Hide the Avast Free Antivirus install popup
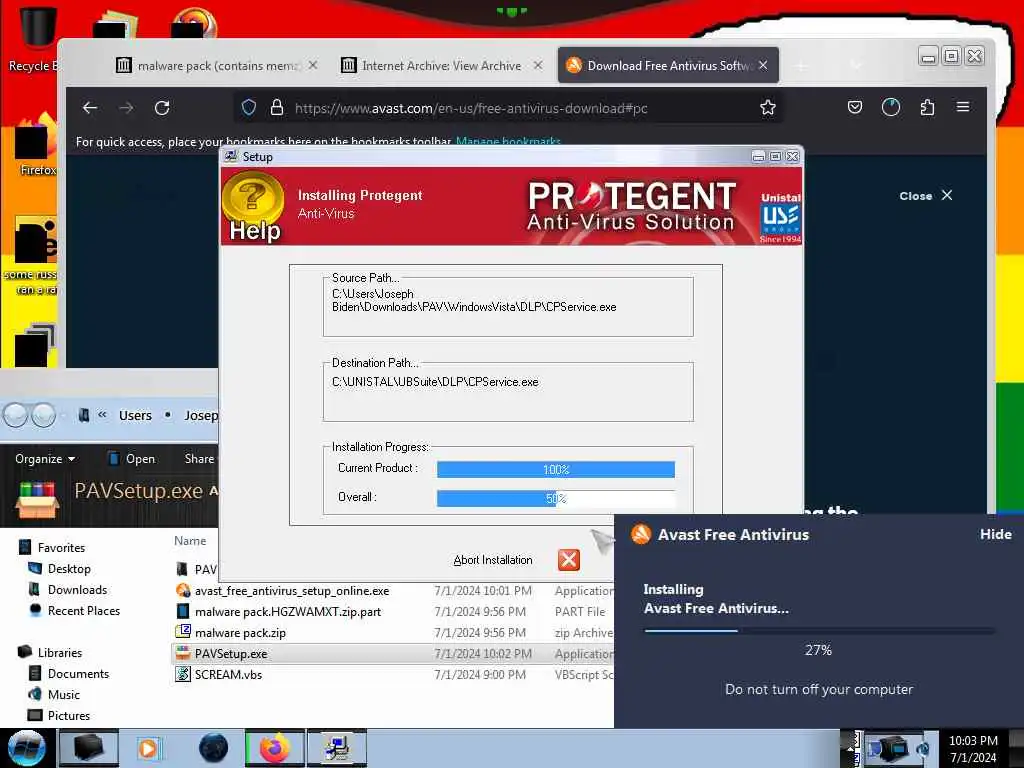The height and width of the screenshot is (768, 1024). click(995, 534)
